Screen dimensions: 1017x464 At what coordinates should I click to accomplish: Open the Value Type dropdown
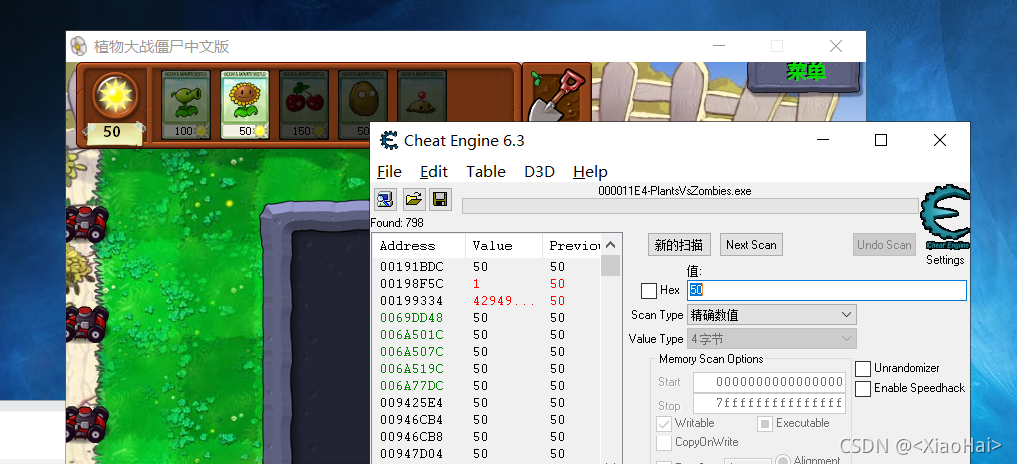[772, 339]
